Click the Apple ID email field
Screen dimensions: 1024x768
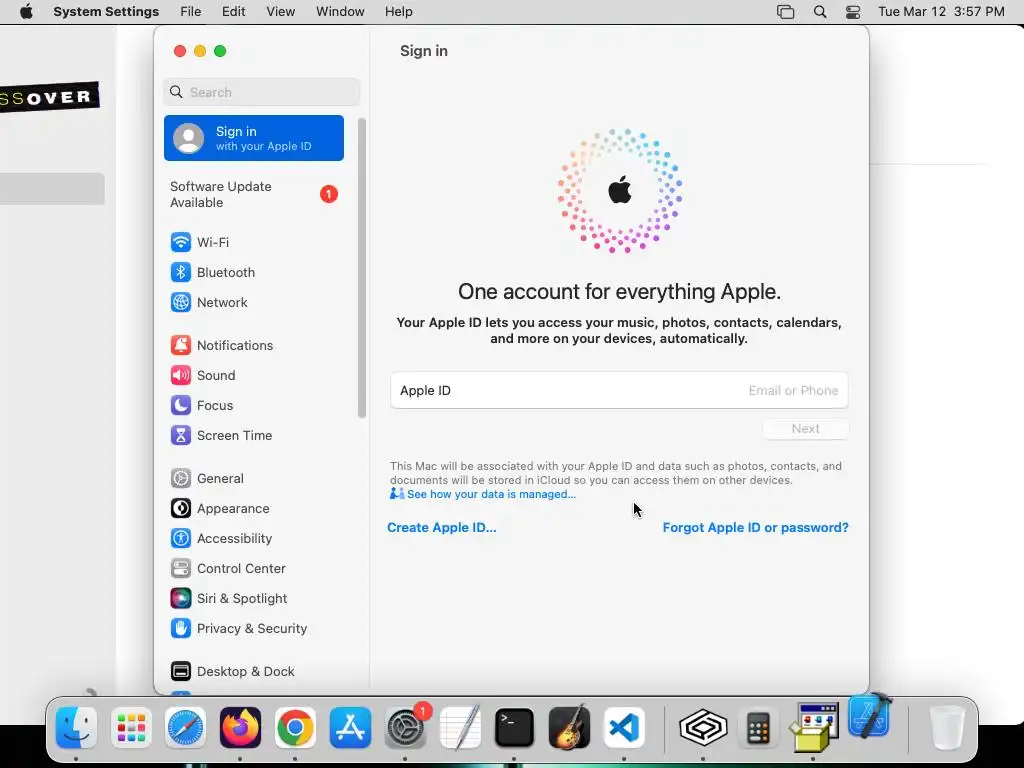[619, 391]
